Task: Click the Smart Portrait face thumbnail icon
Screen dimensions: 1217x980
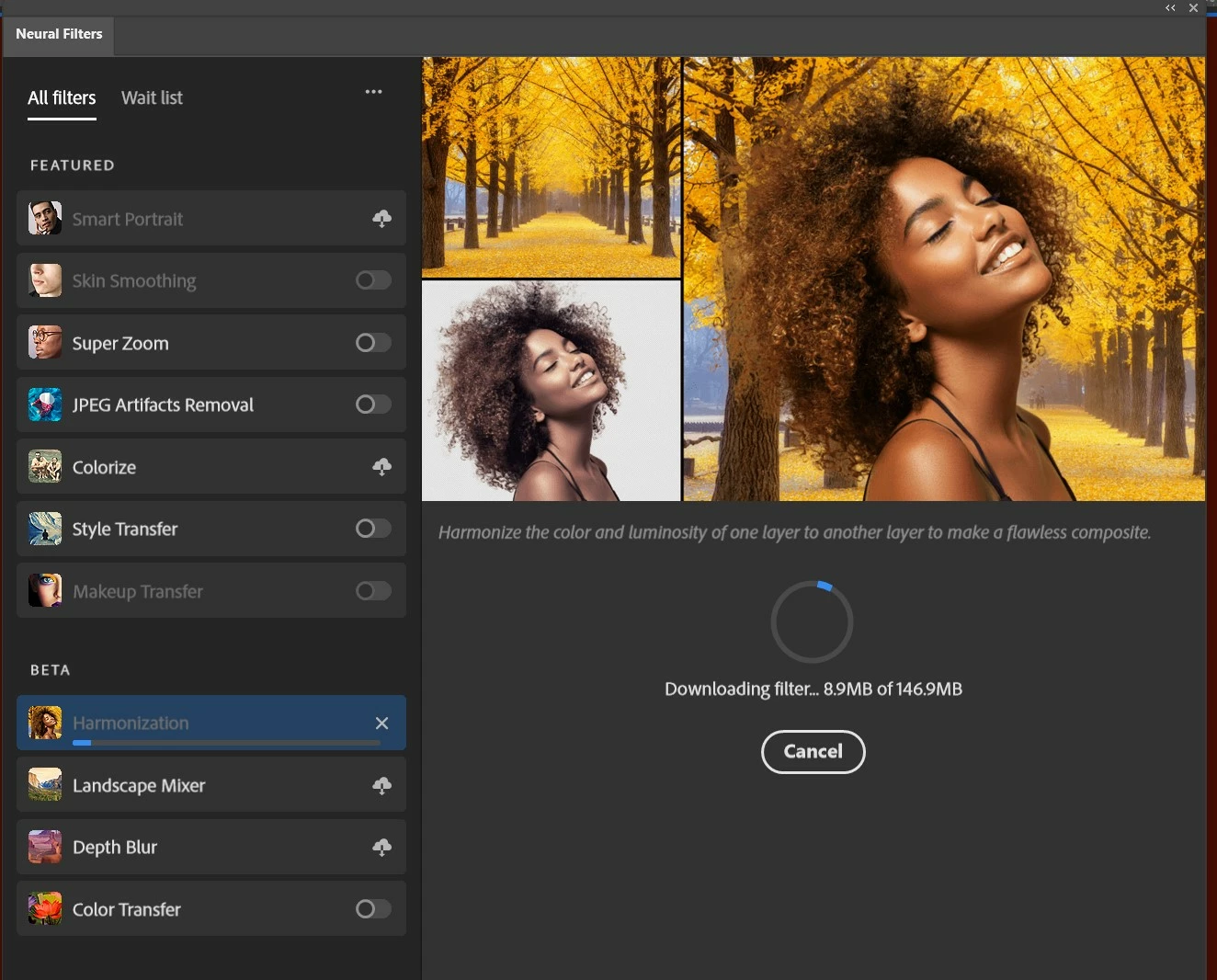Action: coord(45,219)
